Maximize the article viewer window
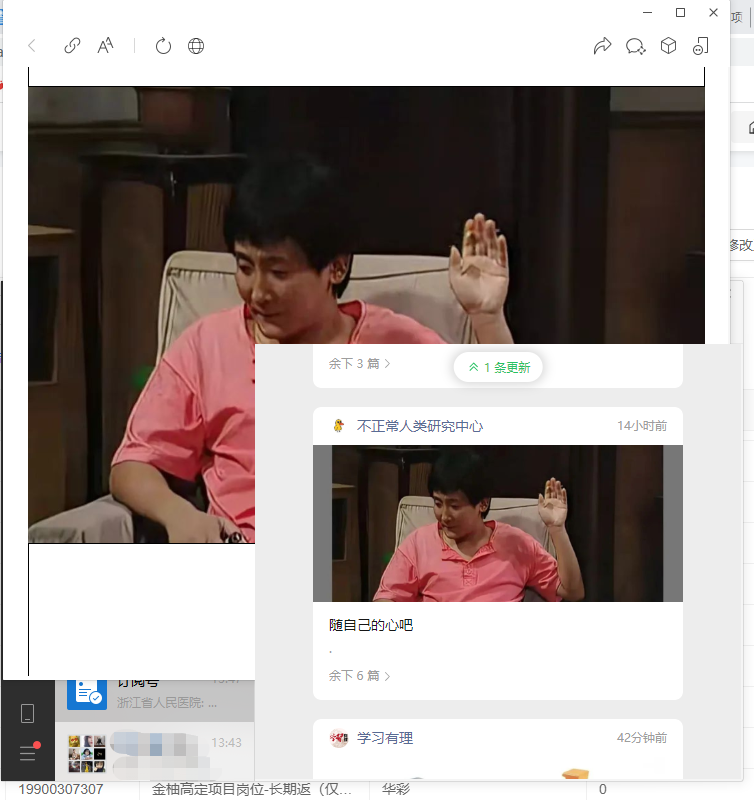 click(x=681, y=12)
